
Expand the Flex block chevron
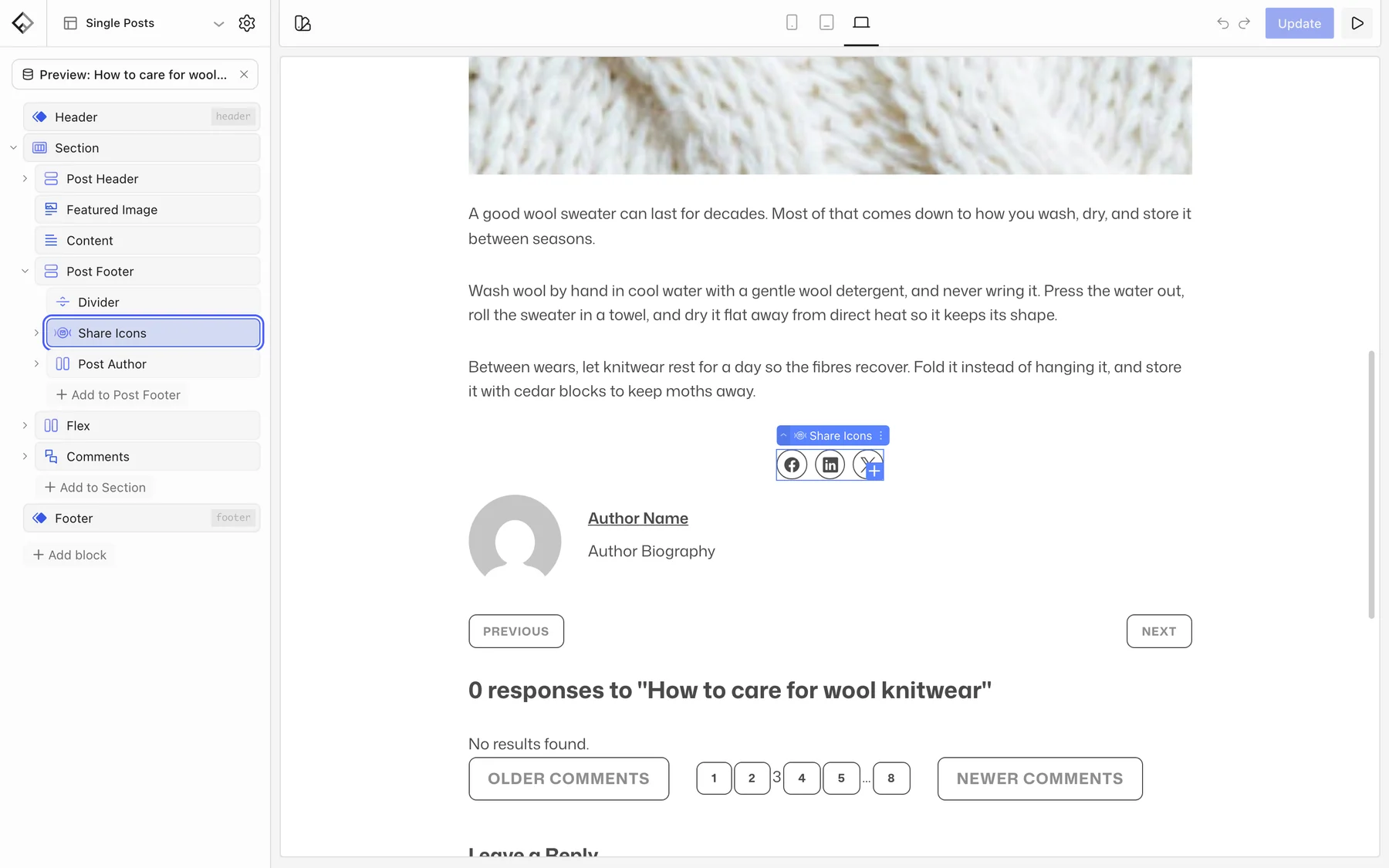point(25,425)
